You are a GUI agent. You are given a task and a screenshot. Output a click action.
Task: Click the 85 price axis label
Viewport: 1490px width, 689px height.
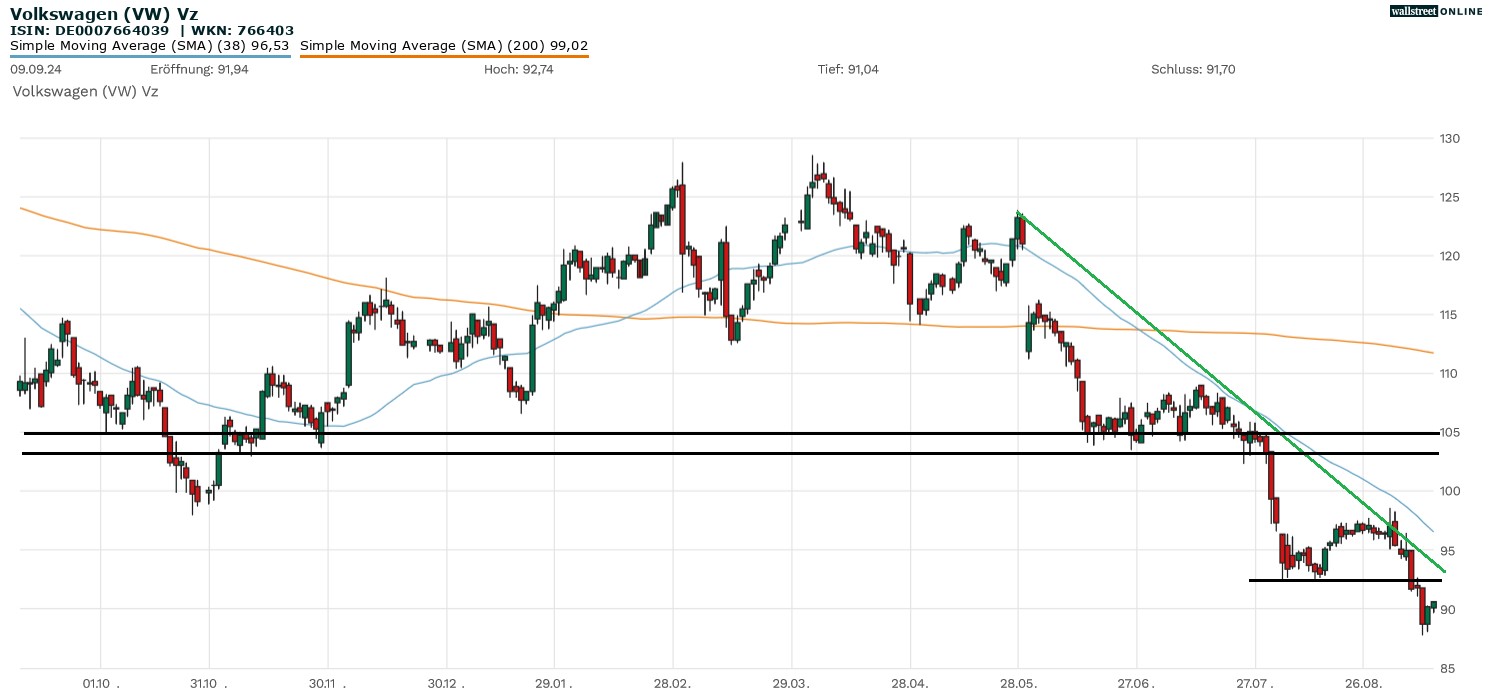1445,668
